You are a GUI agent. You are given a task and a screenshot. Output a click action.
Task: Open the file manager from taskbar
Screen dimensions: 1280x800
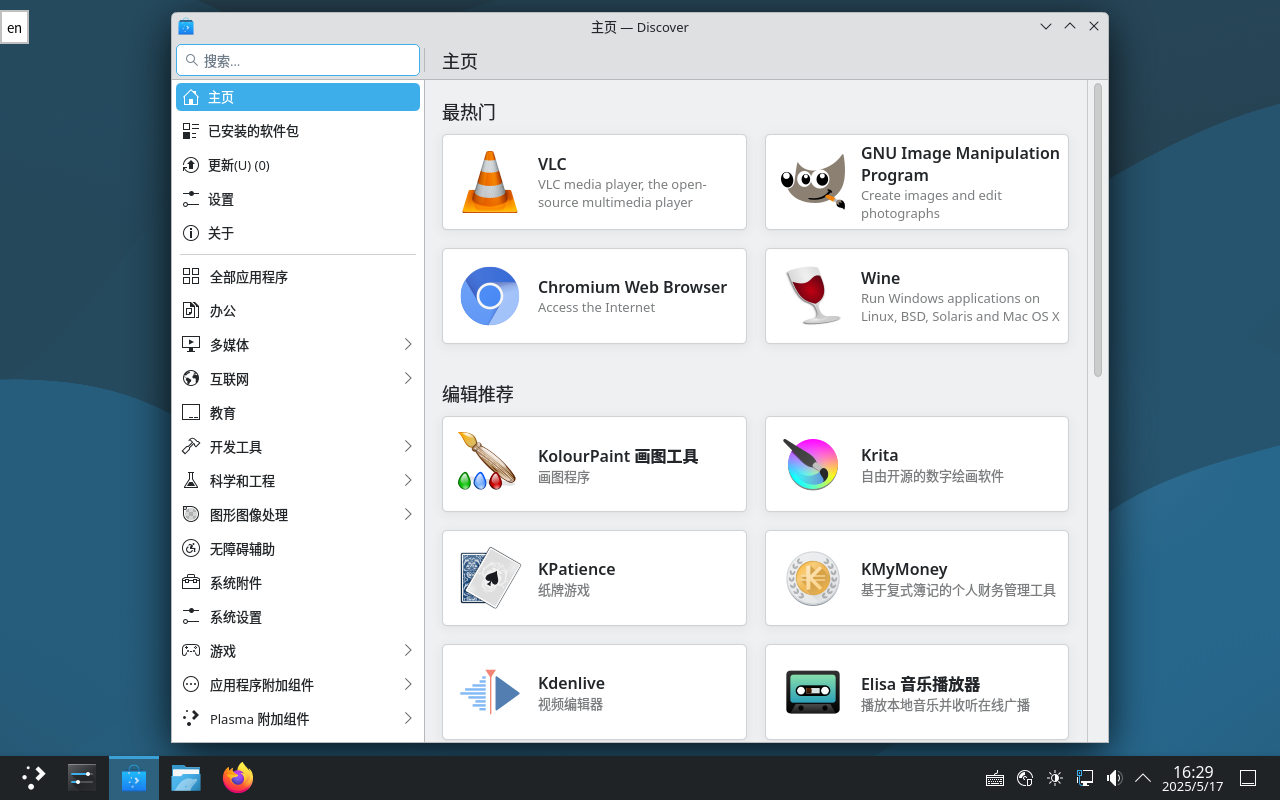coord(186,778)
